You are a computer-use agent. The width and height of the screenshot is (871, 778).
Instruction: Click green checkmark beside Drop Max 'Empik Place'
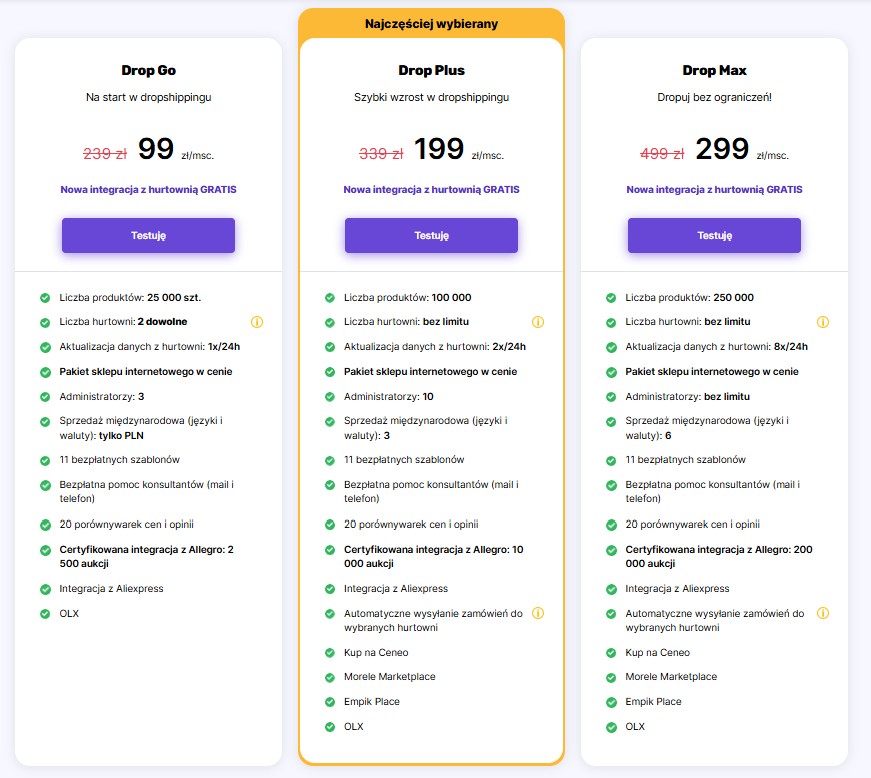[611, 701]
